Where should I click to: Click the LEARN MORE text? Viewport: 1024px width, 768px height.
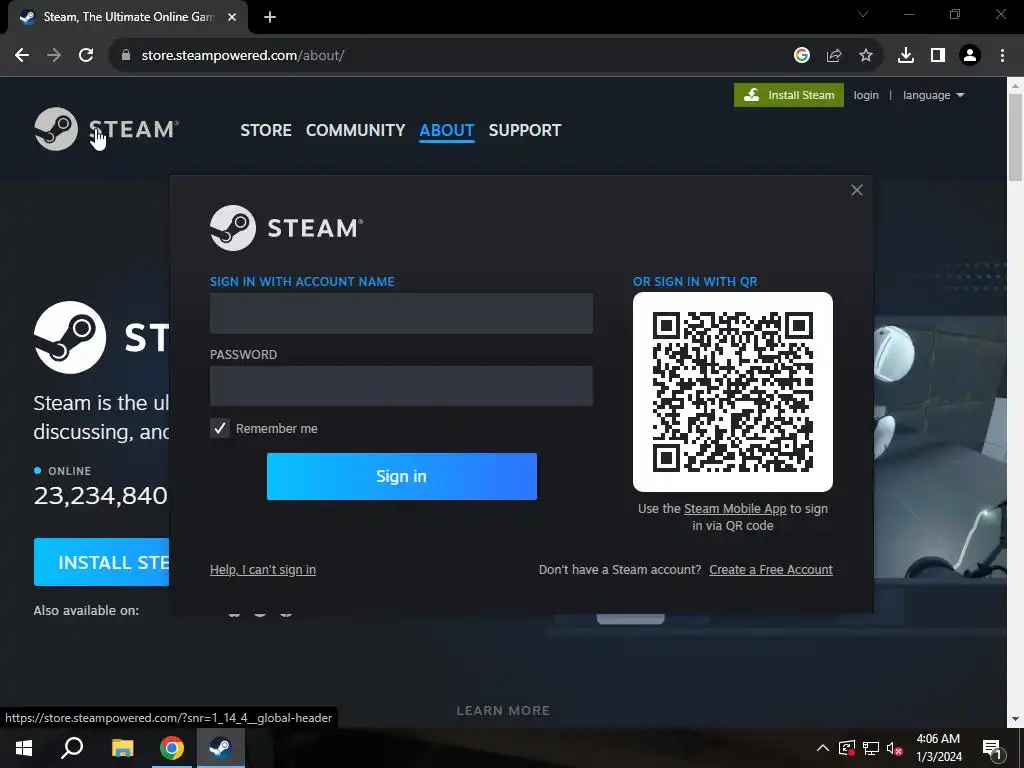(503, 711)
